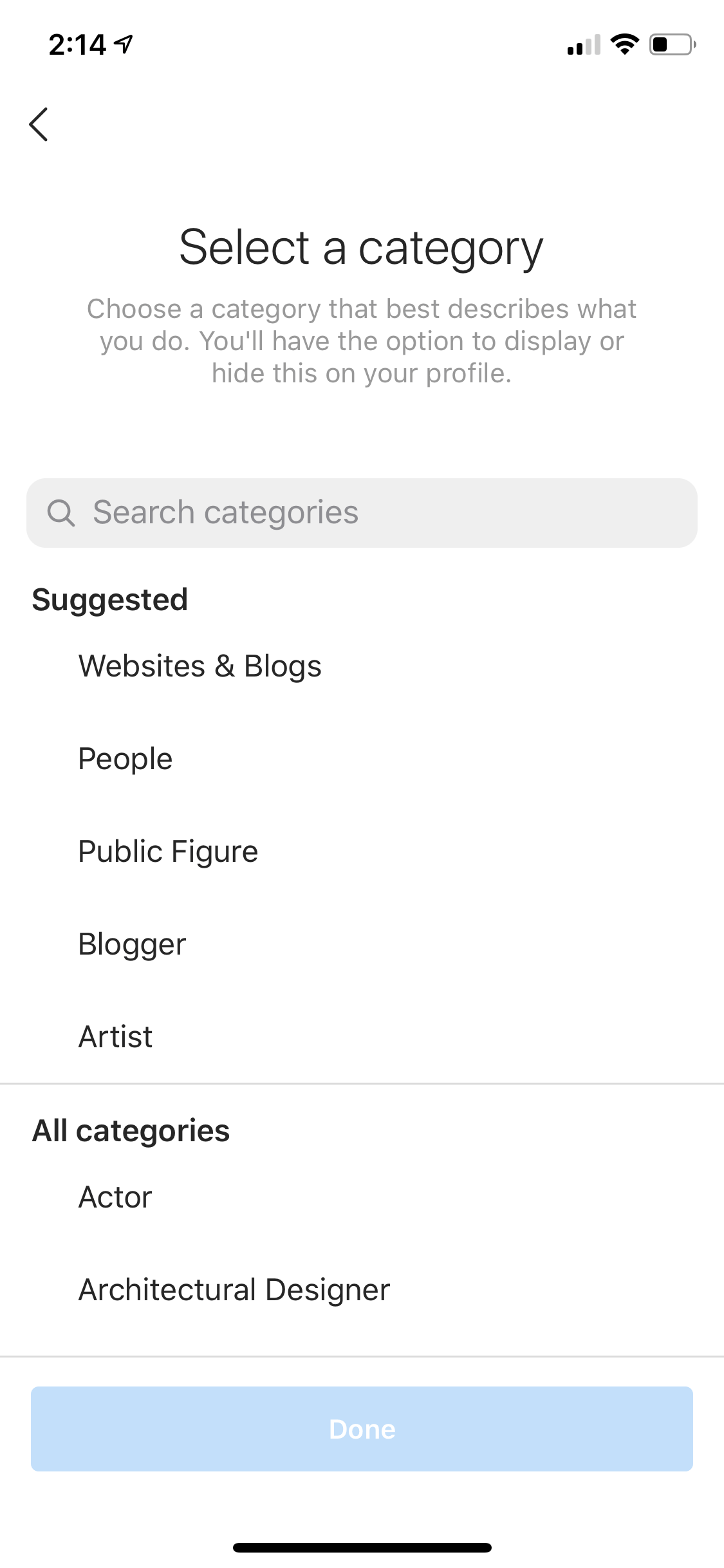
Task: Tap the home indicator bar
Action: 362,1547
